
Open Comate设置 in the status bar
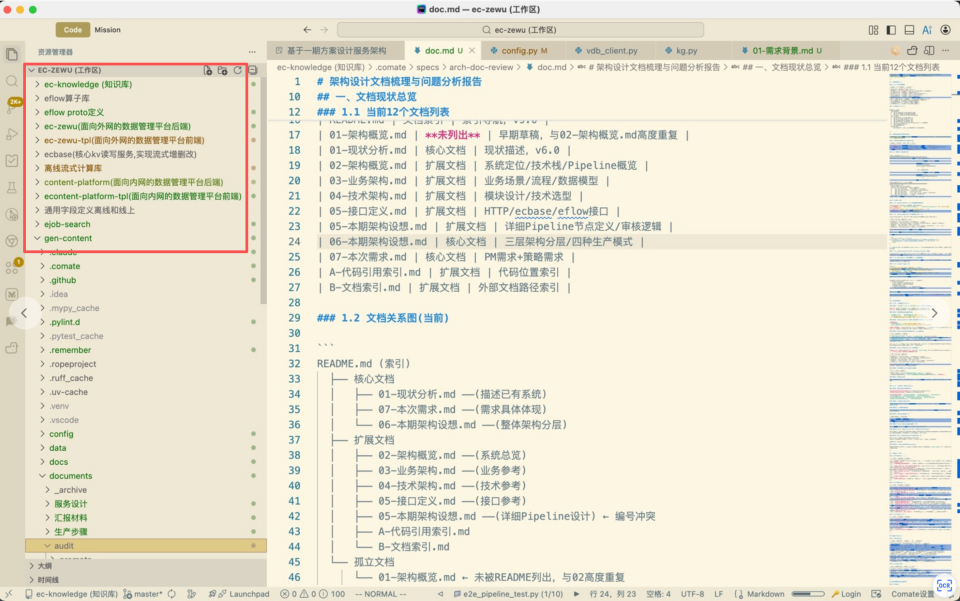912,594
